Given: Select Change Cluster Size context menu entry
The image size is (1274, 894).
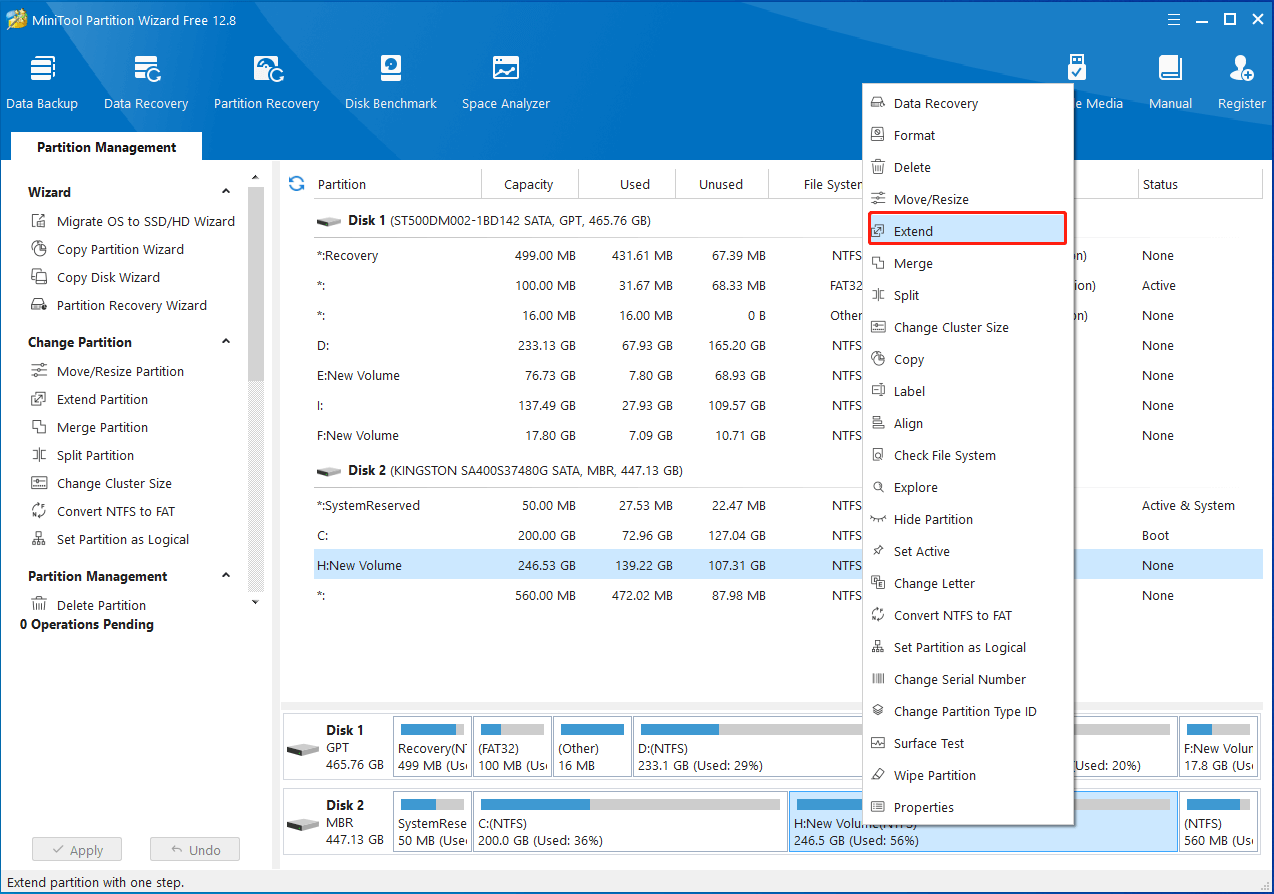Looking at the screenshot, I should pos(950,327).
